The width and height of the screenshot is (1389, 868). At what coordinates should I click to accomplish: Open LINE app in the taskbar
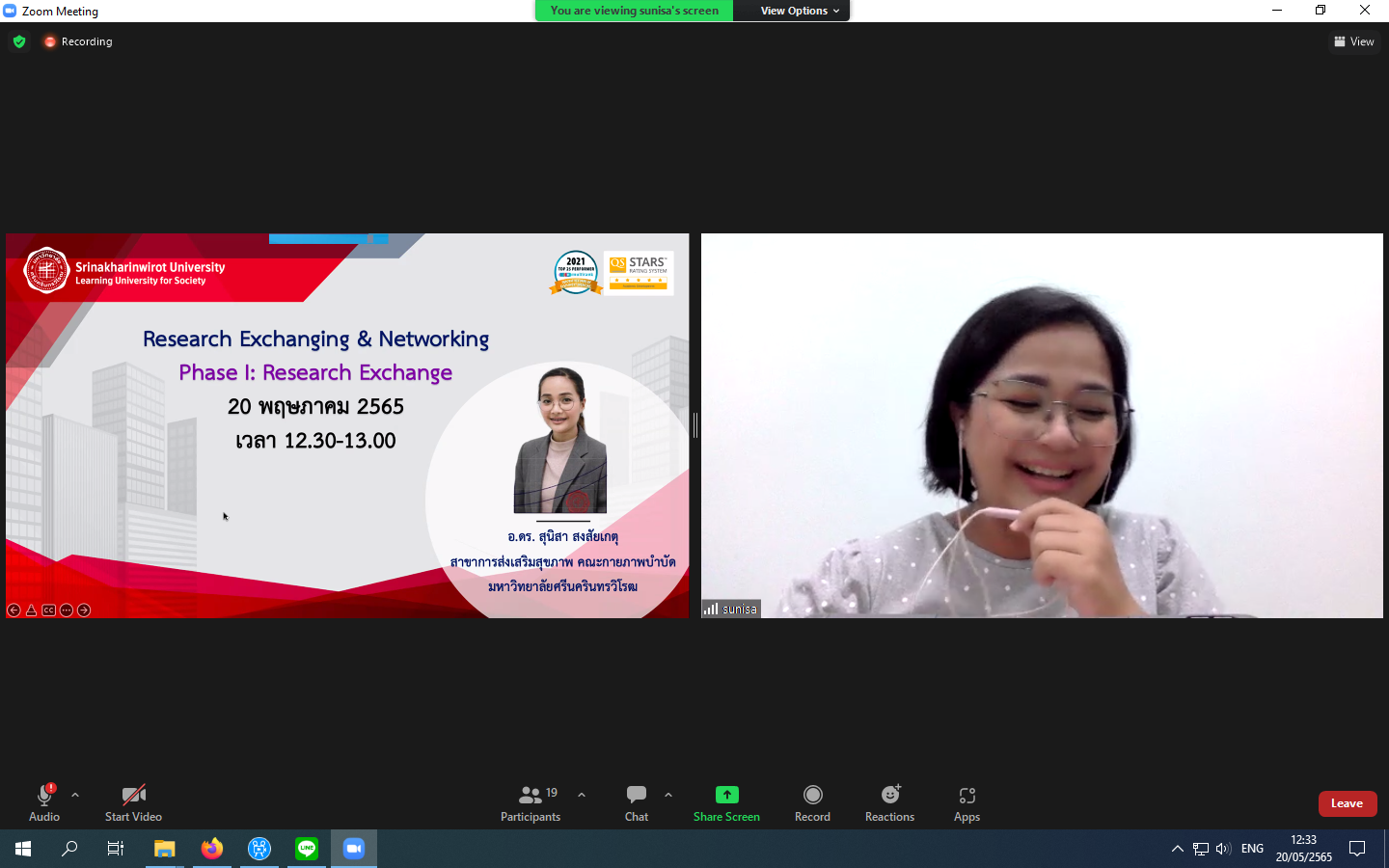coord(307,849)
